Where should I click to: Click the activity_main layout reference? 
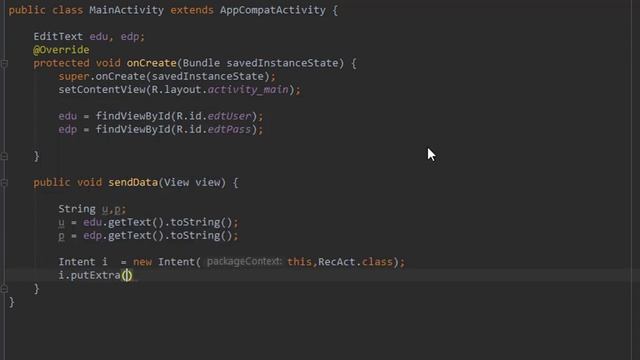pos(248,90)
